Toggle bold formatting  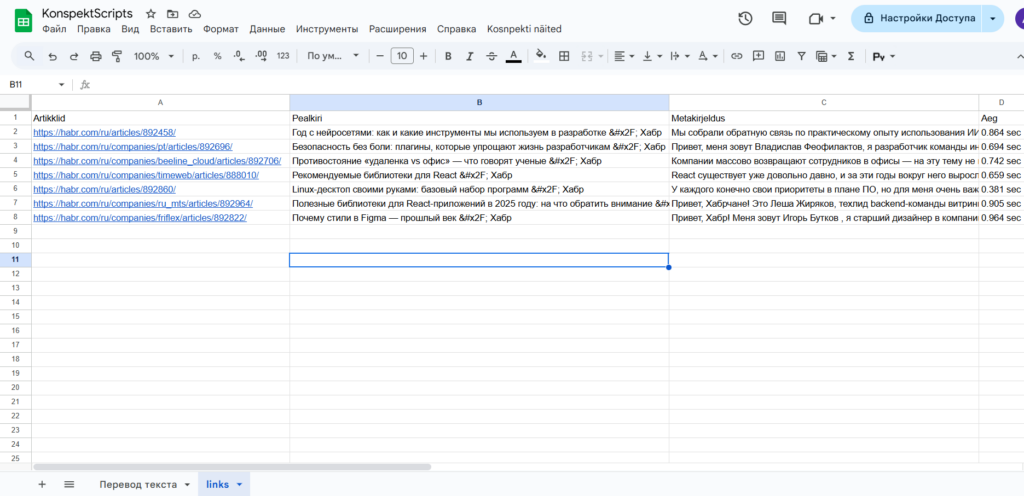[448, 56]
